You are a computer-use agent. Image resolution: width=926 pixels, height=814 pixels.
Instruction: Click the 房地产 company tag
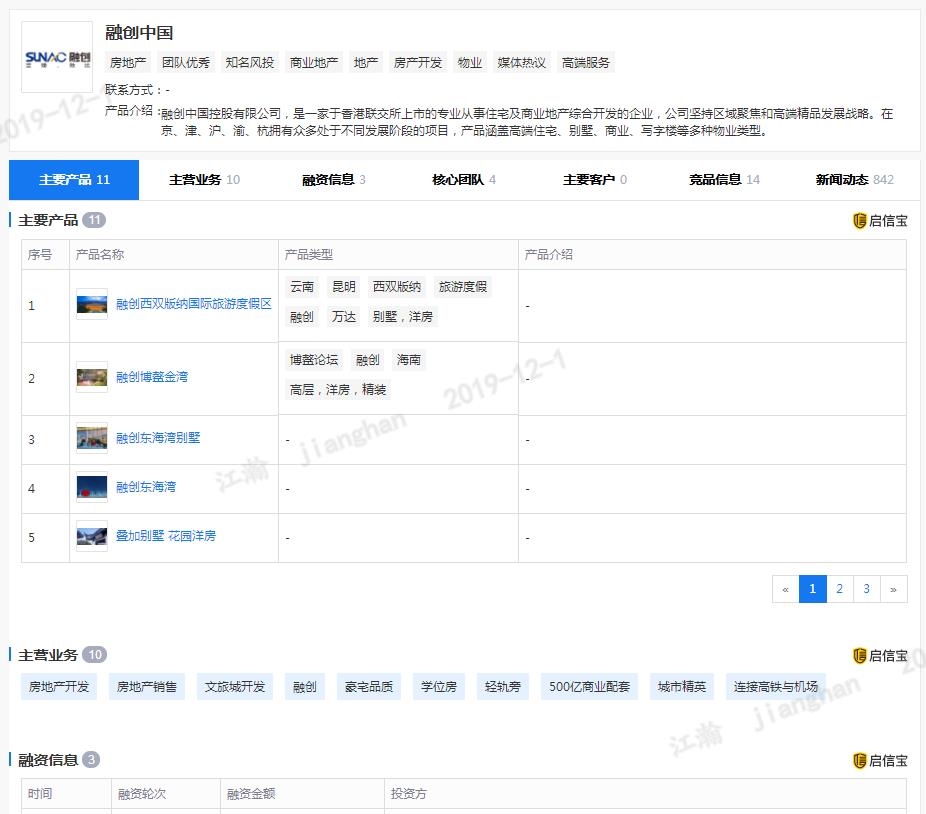[128, 63]
